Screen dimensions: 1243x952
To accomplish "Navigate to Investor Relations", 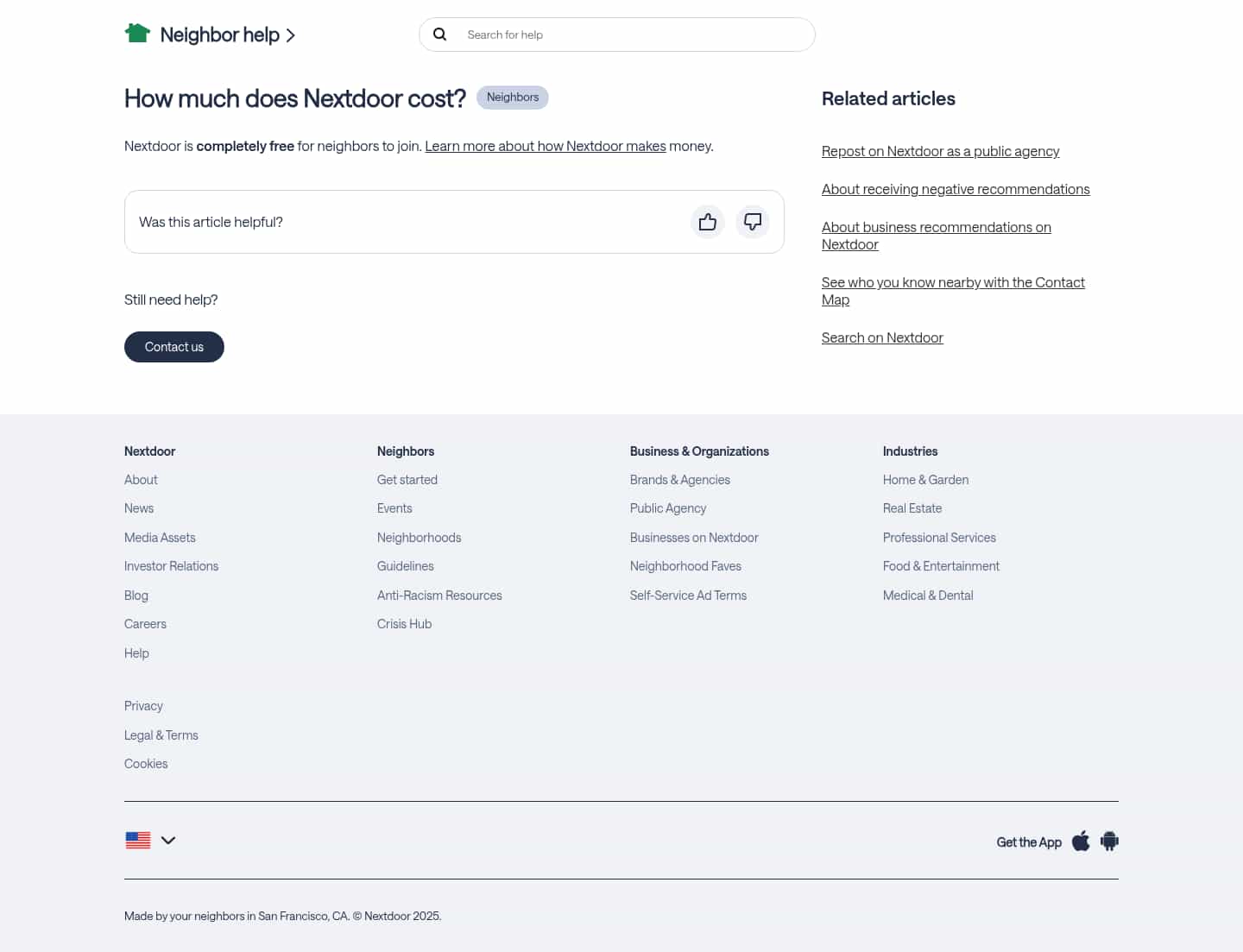I will (171, 565).
